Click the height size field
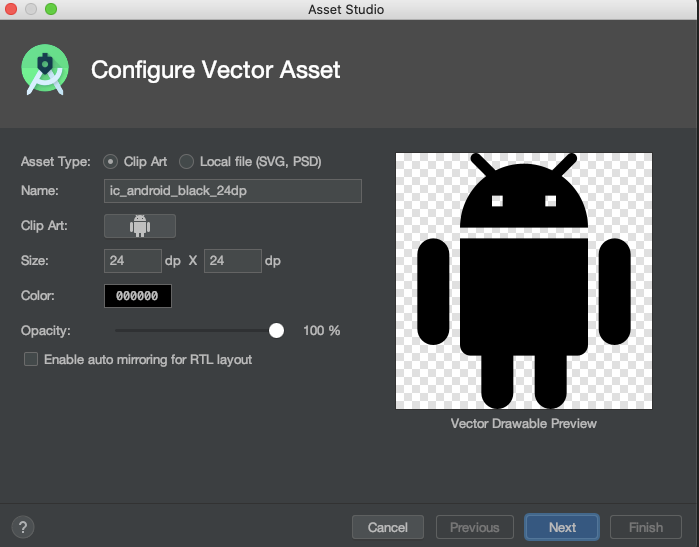Viewport: 699px width, 547px height. 233,261
